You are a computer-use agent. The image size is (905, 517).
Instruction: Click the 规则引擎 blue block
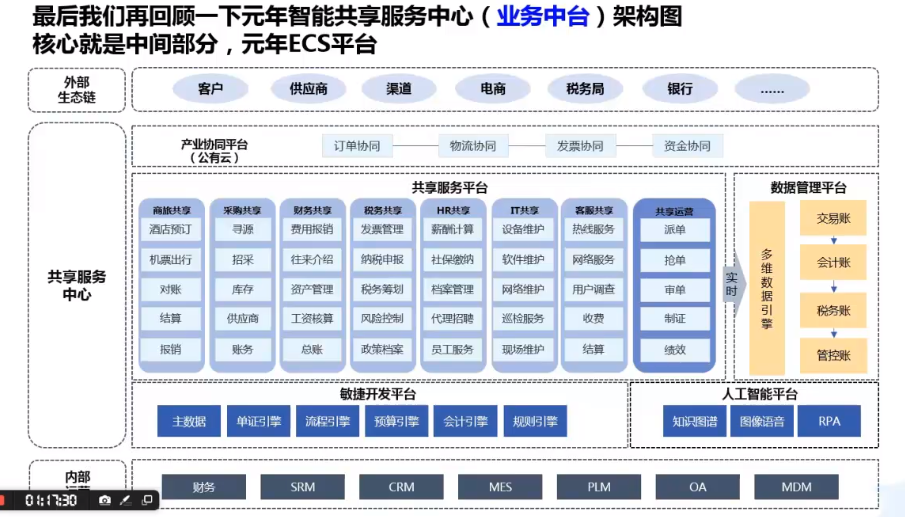[x=535, y=421]
